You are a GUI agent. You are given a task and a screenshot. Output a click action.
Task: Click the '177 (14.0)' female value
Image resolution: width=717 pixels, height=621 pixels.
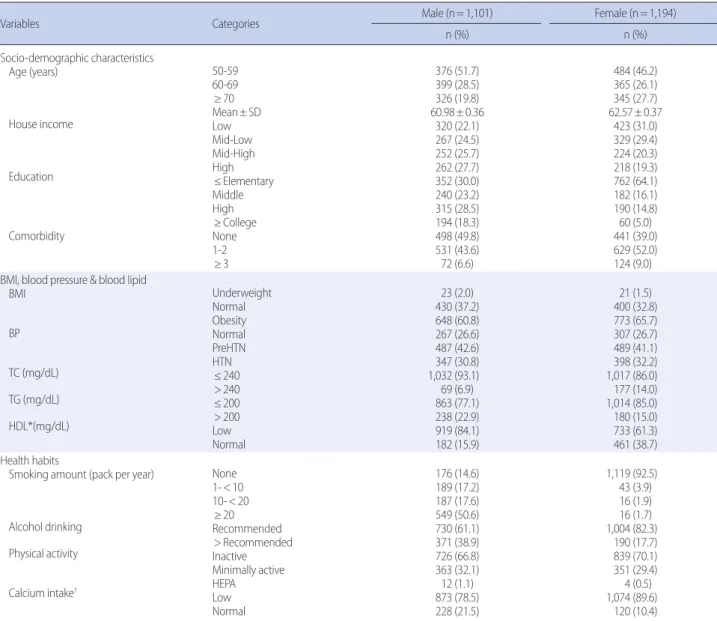635,389
